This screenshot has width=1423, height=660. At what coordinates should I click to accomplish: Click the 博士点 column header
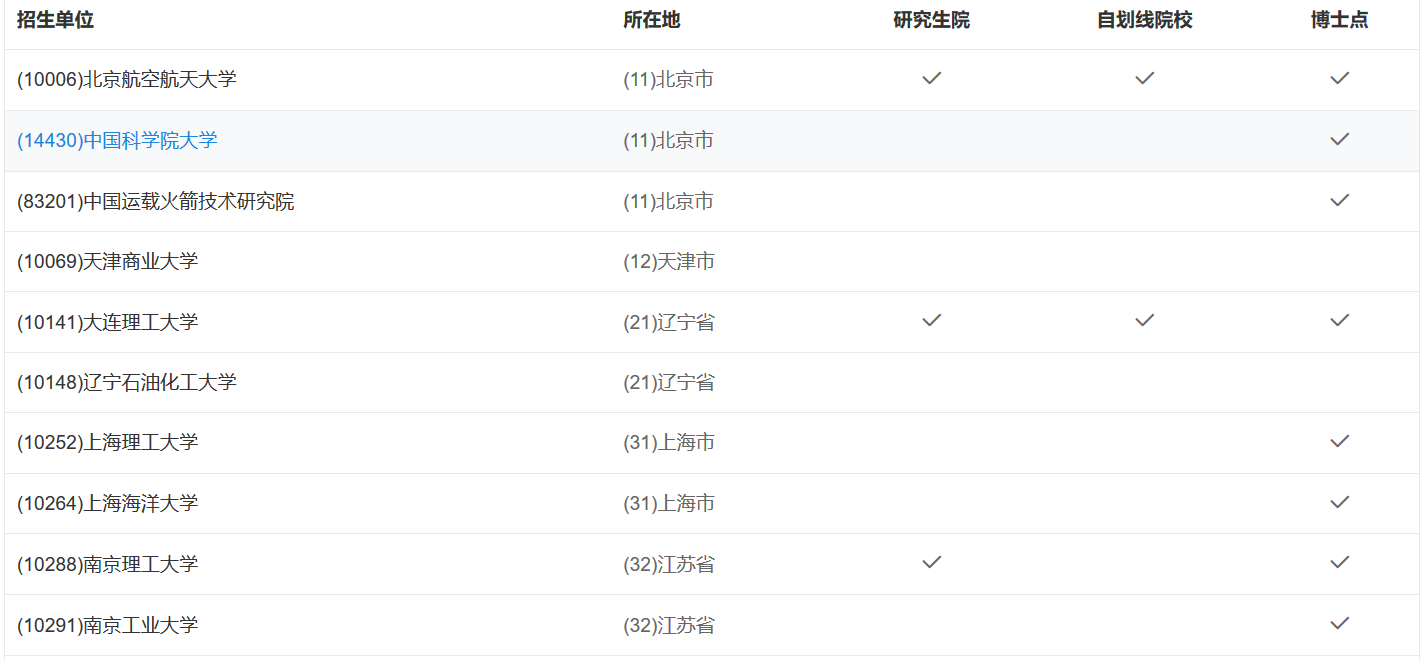(x=1339, y=20)
